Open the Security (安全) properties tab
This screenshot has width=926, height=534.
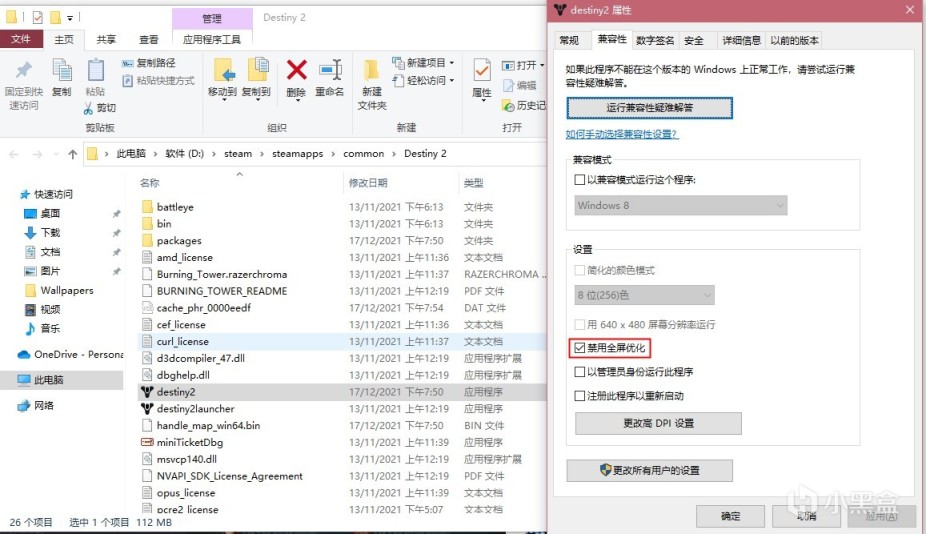[693, 41]
